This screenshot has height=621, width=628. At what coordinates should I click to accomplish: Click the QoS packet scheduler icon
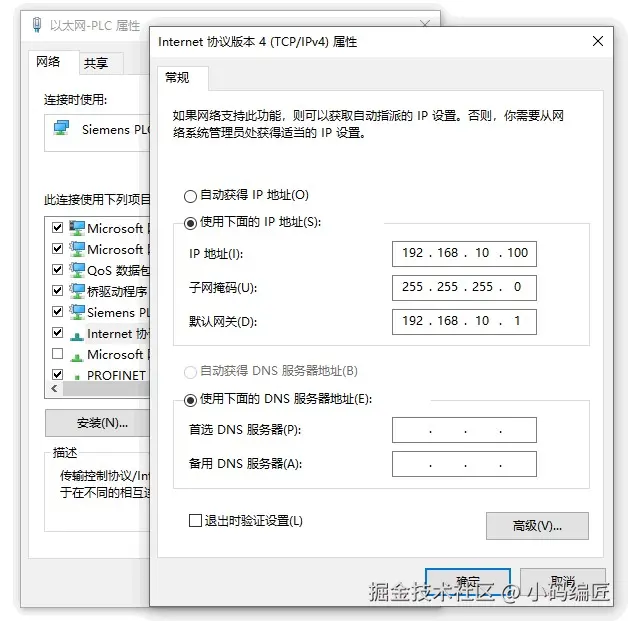76,270
